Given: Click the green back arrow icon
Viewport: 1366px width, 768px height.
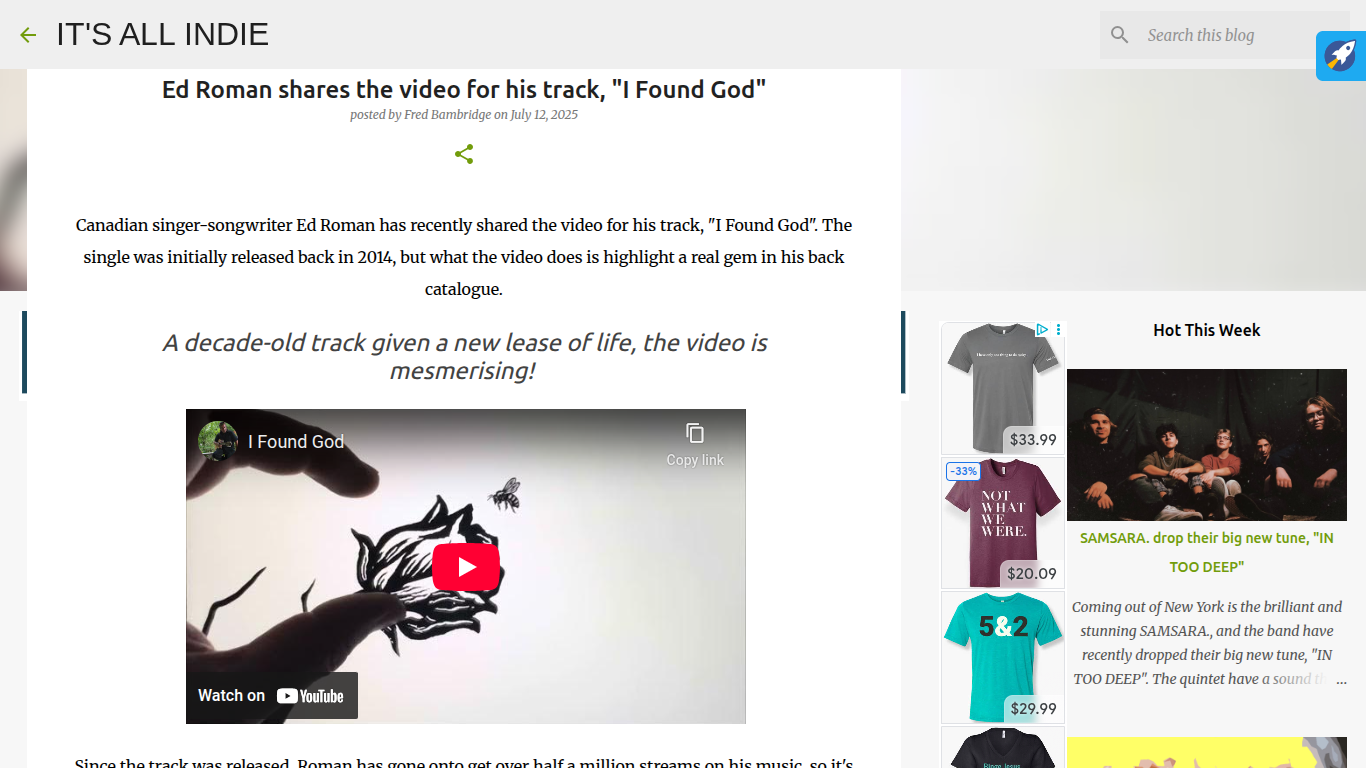Looking at the screenshot, I should [28, 35].
